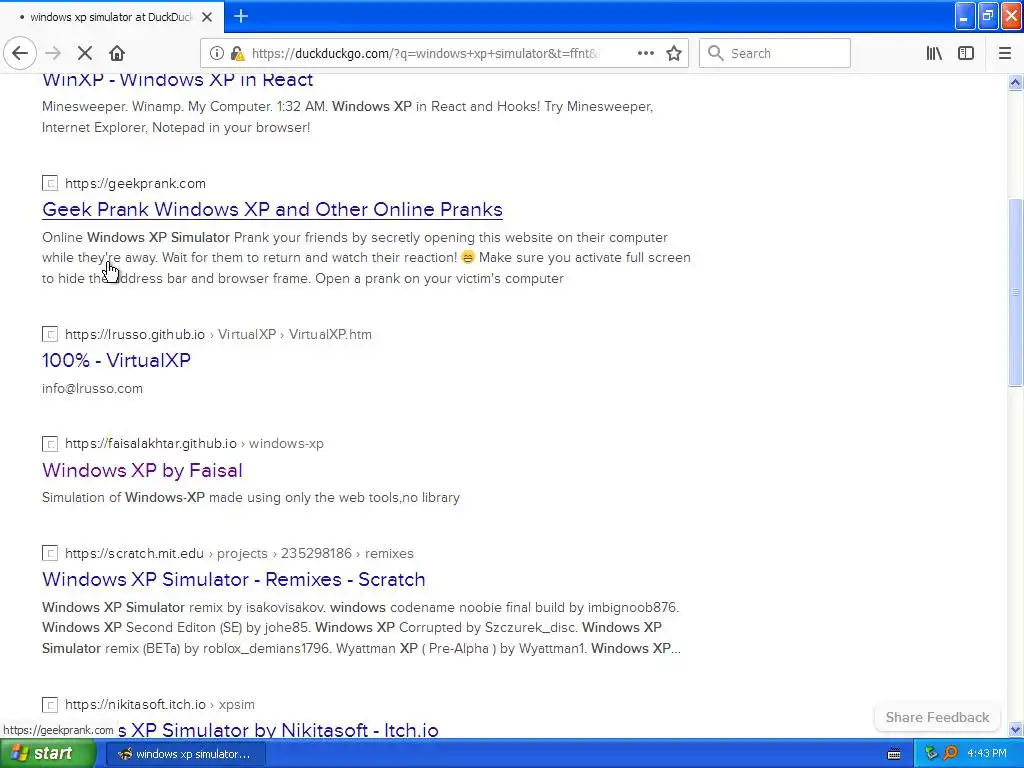Open the Firefox hamburger menu
Screen dimensions: 1024x768
click(x=1005, y=54)
